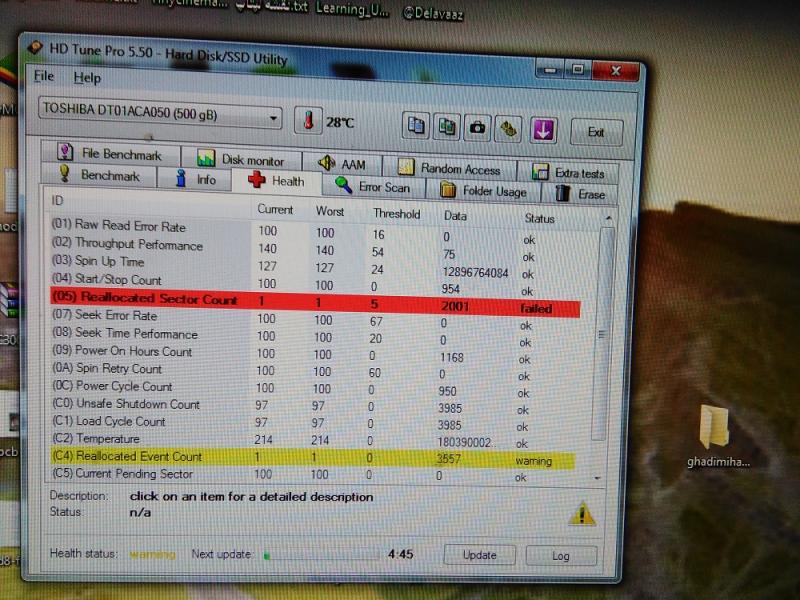
Task: Click the options tools toolbar icon
Action: coord(508,129)
